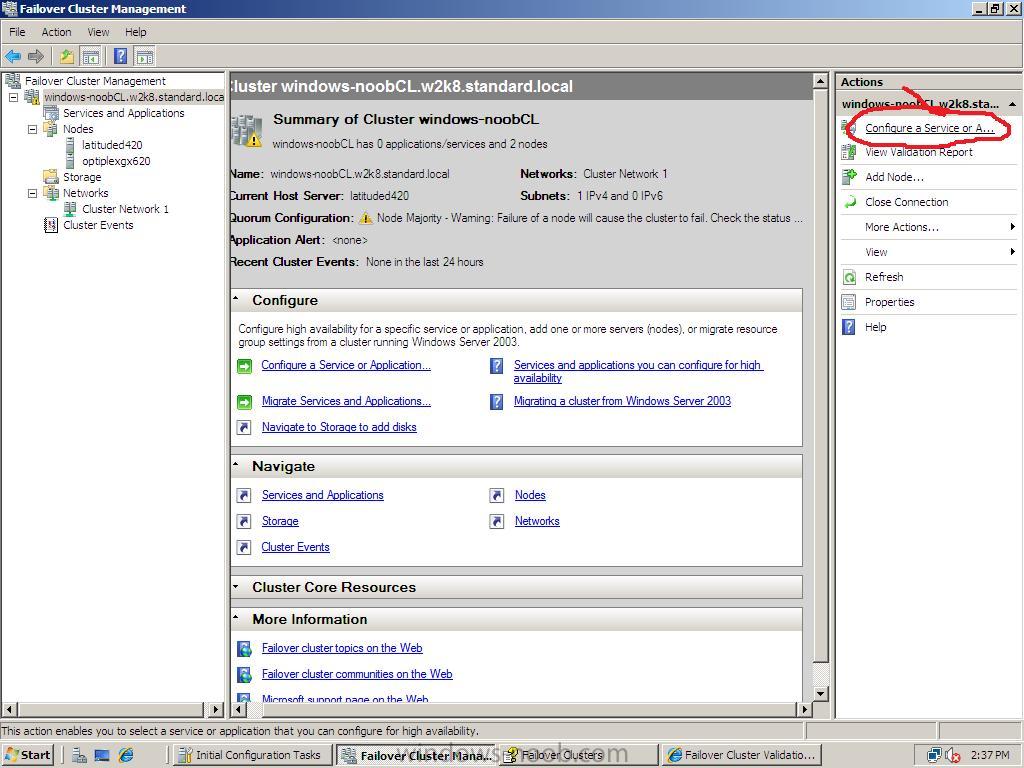Click the tree pane horizontal scrollbar right arrow

pos(216,709)
